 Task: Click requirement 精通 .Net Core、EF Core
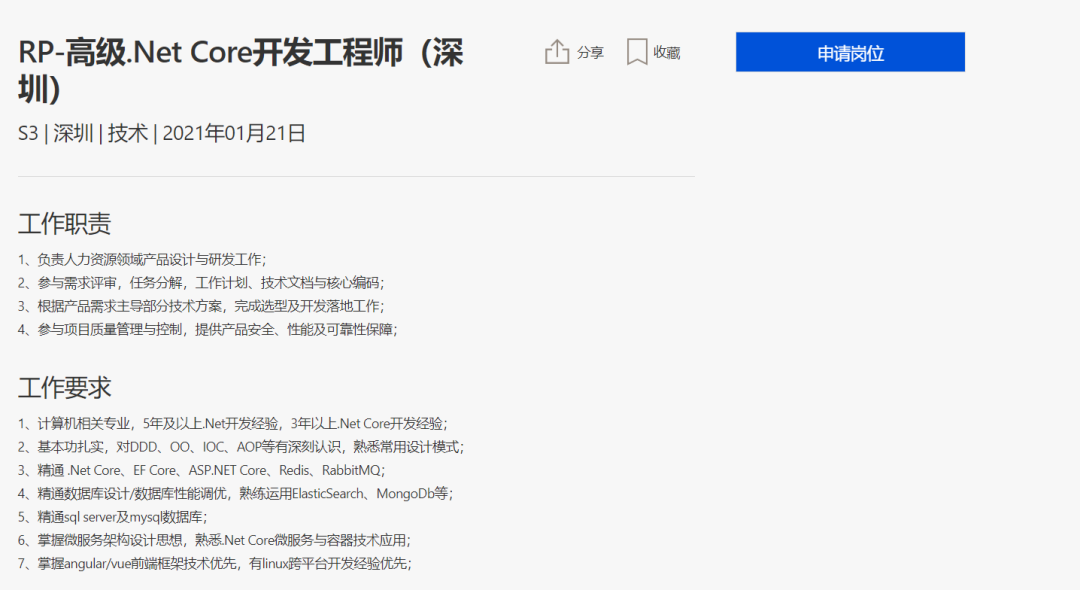pos(201,470)
